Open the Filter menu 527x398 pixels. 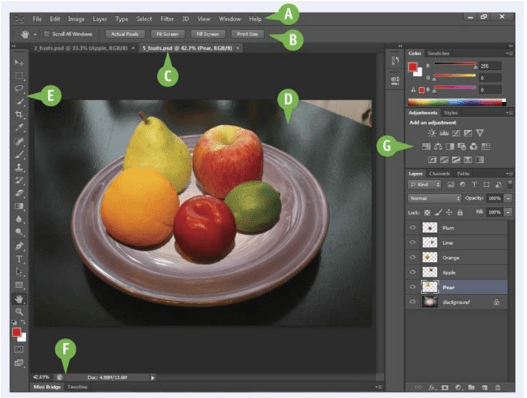pyautogui.click(x=167, y=19)
